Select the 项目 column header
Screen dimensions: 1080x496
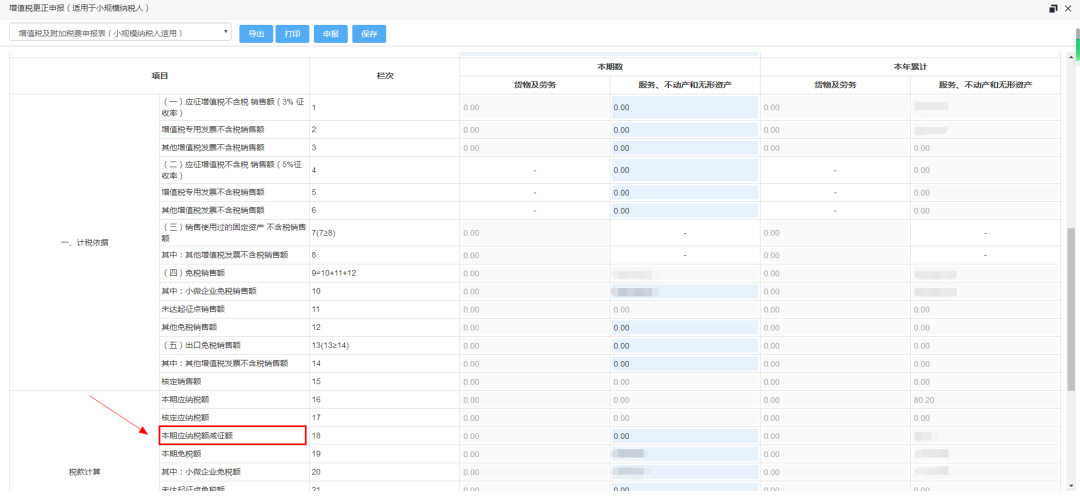[x=160, y=76]
